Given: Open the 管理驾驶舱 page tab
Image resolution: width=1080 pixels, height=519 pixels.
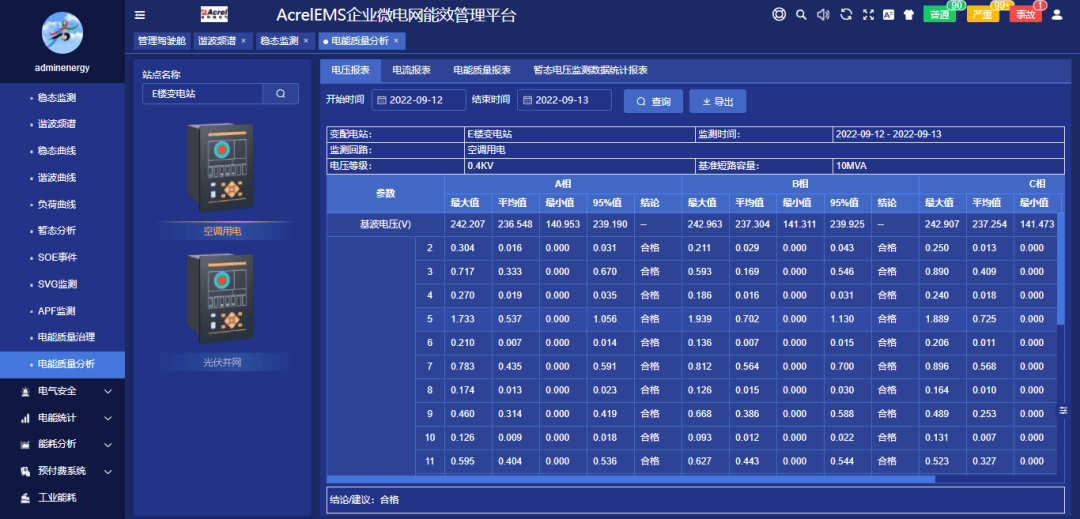Looking at the screenshot, I should (162, 41).
